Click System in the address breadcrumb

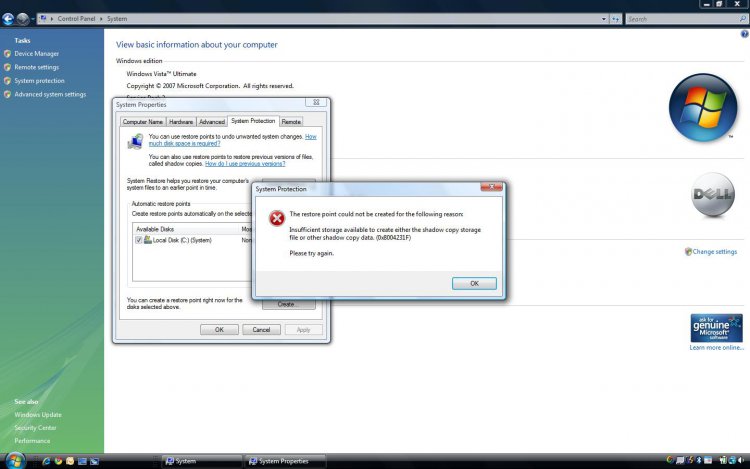pos(117,19)
